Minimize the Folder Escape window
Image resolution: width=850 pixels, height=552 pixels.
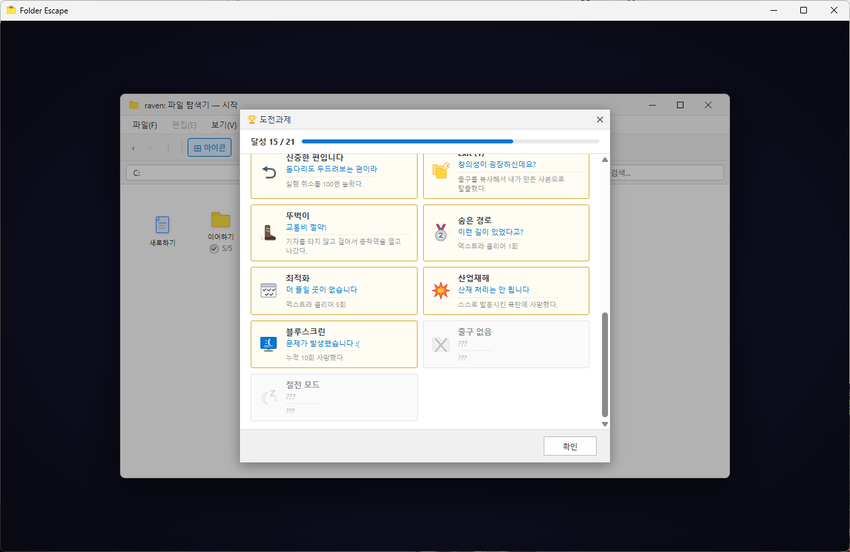click(774, 10)
